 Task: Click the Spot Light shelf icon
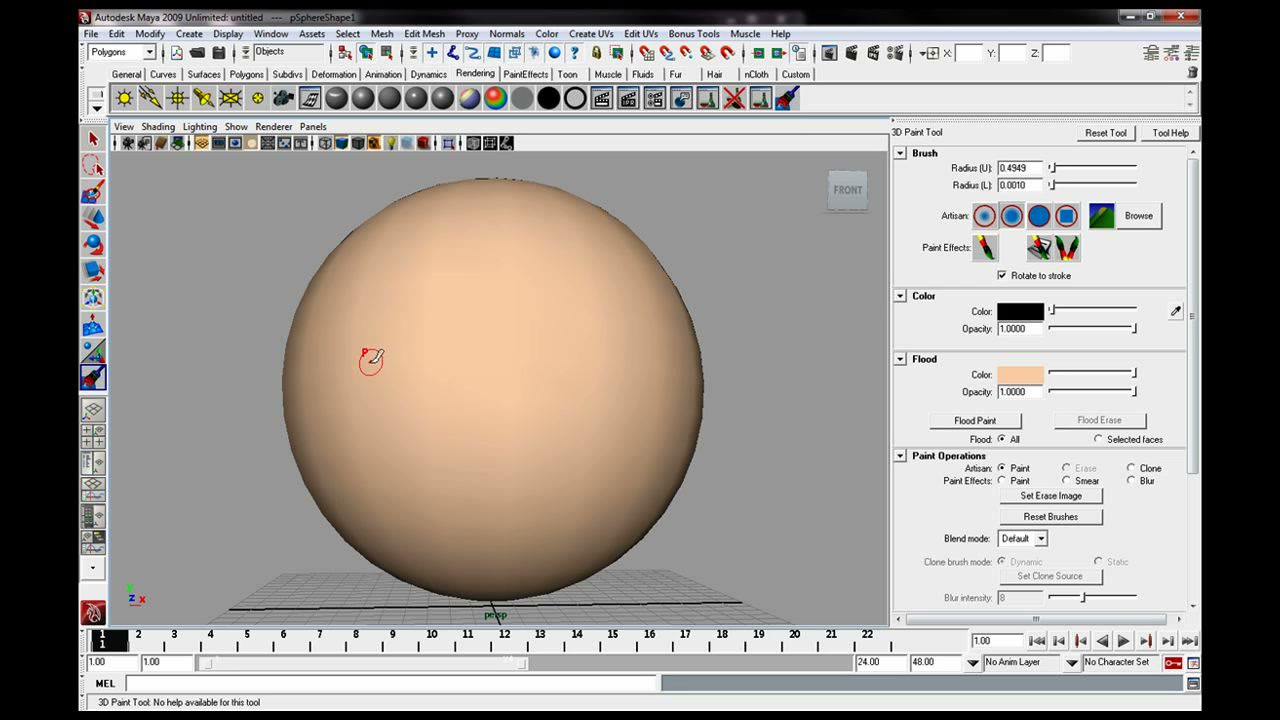click(x=204, y=98)
